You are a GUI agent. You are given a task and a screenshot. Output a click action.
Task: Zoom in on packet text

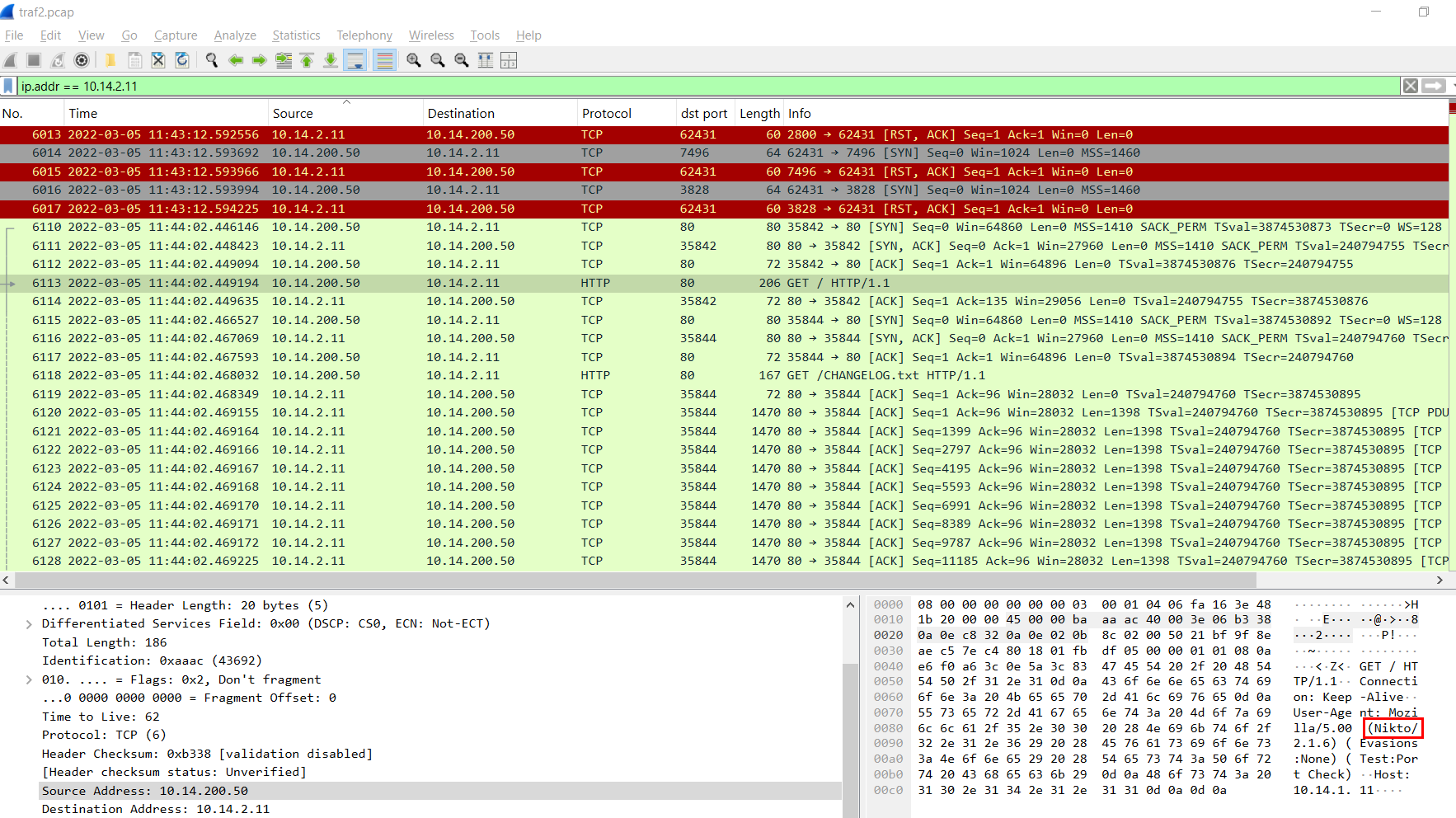click(414, 60)
